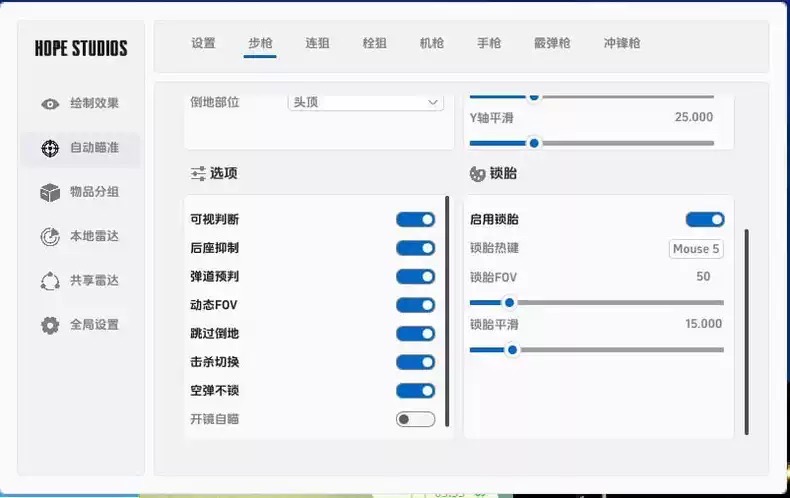The image size is (790, 498).
Task: Click the Mouse 5 hotkey button
Action: click(696, 249)
